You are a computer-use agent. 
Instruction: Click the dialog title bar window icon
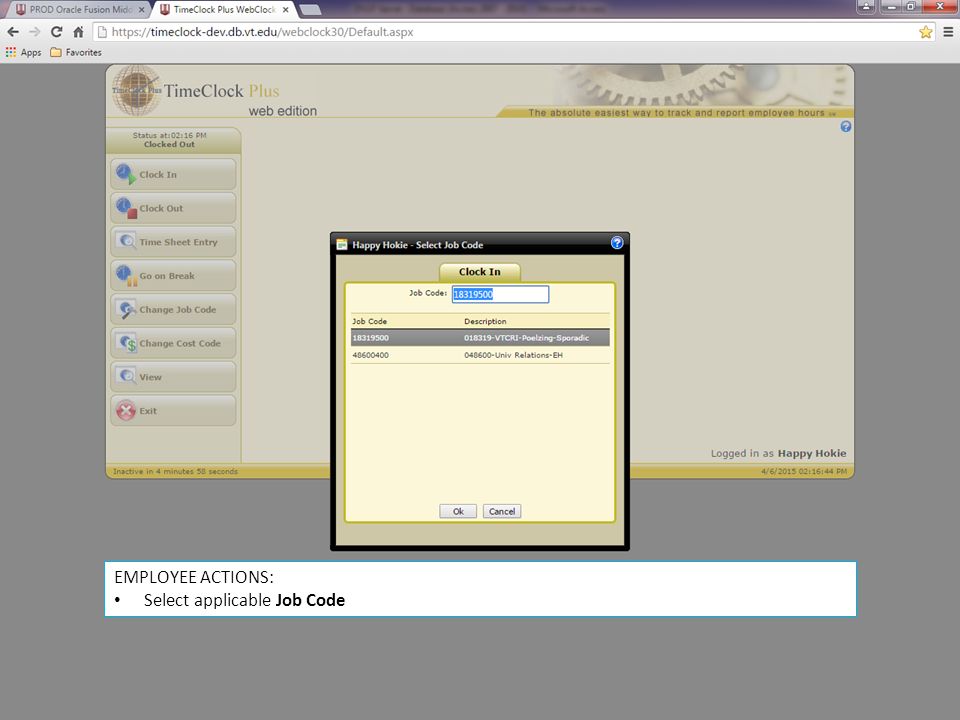click(x=342, y=244)
